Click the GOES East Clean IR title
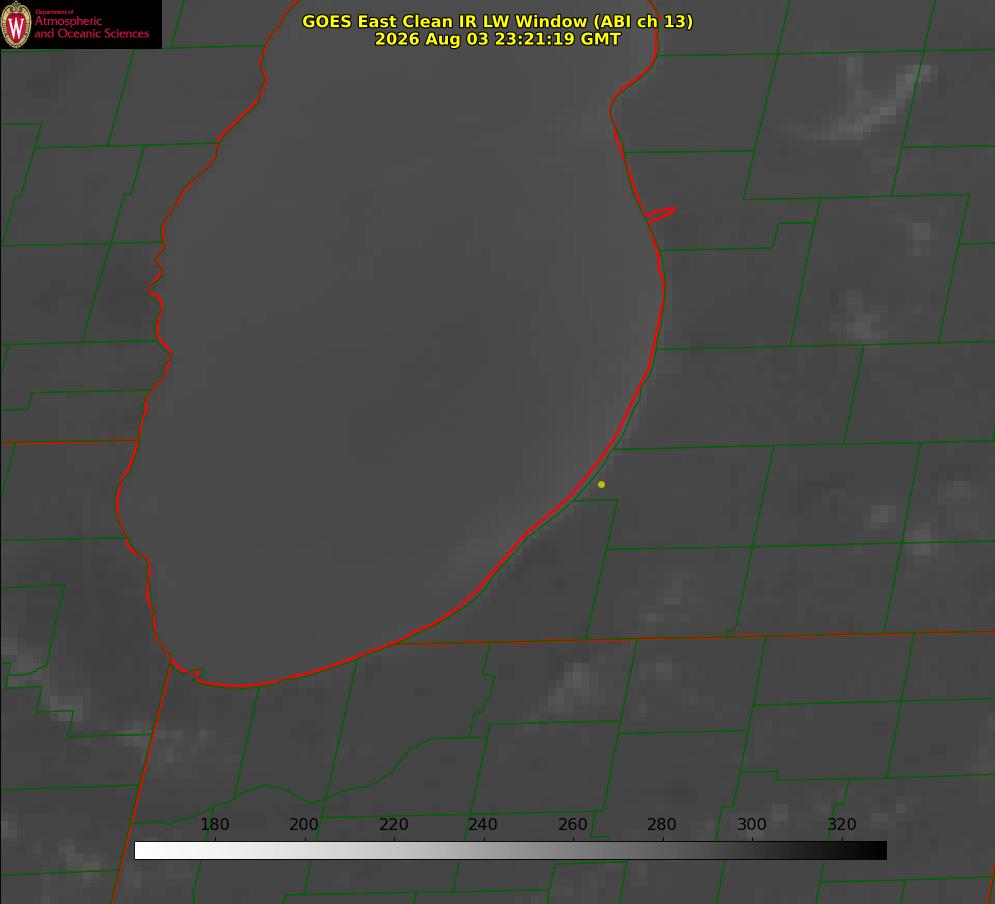The width and height of the screenshot is (995, 904). click(x=497, y=21)
